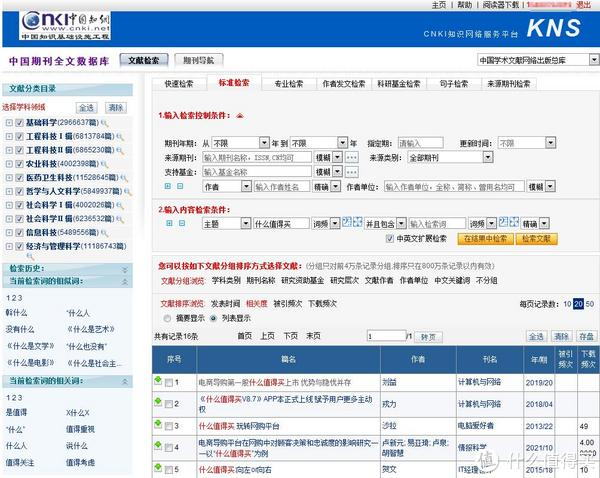
Task: Switch to the 作者发文检索 tab
Action: 344,84
